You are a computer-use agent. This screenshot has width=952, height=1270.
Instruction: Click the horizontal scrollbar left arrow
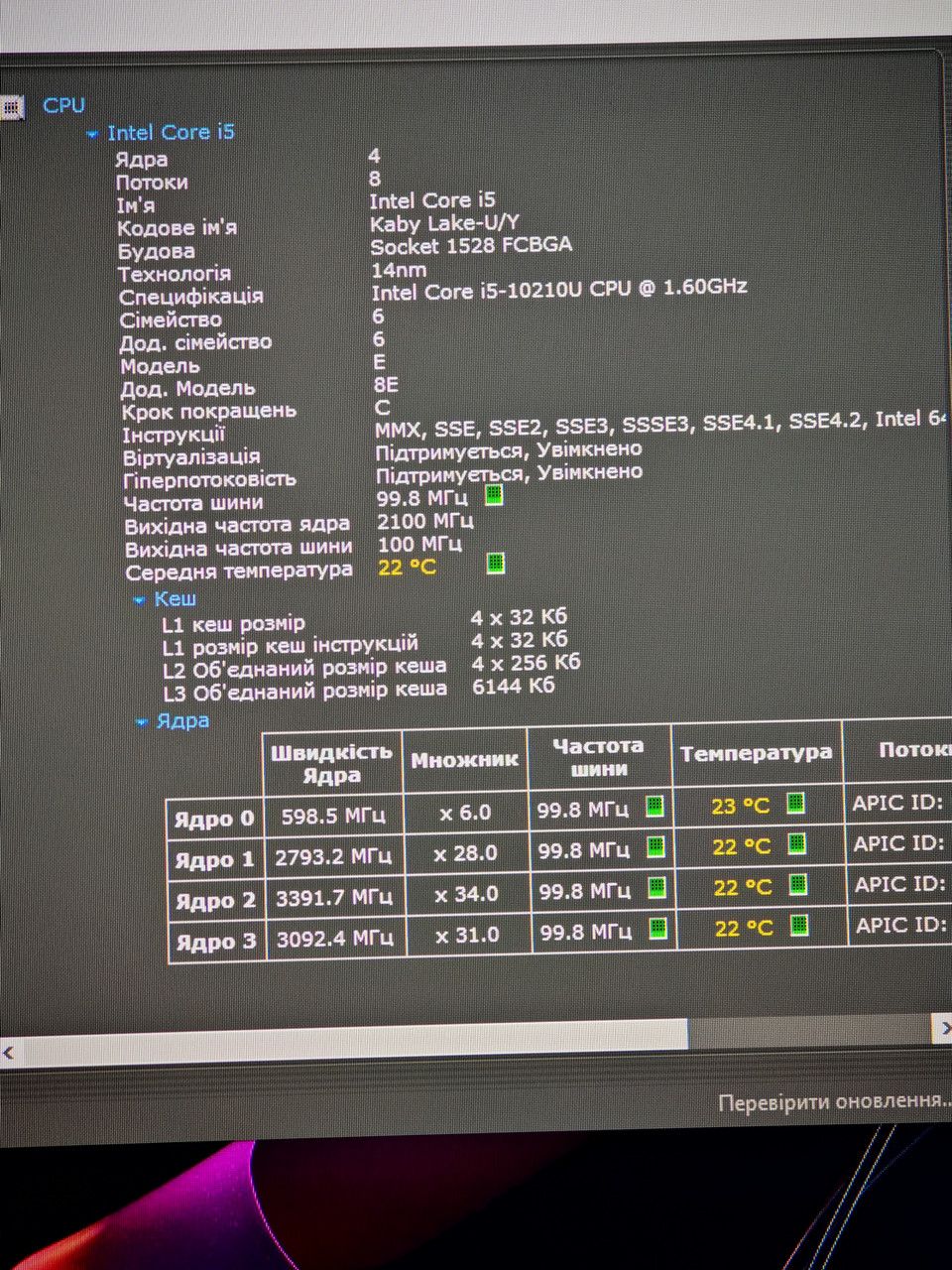coord(9,1053)
